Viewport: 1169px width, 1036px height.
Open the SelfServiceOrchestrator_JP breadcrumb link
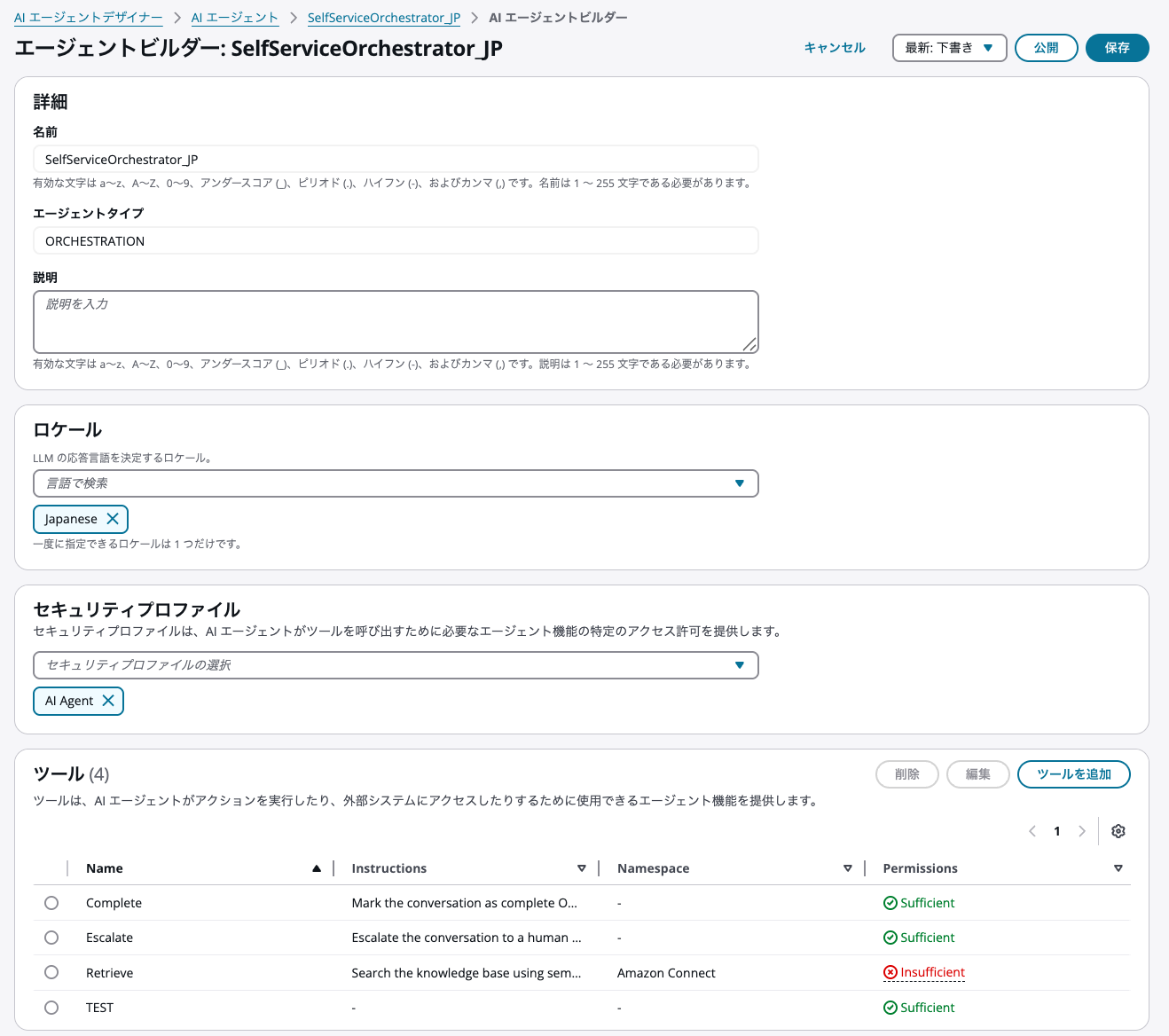point(383,17)
